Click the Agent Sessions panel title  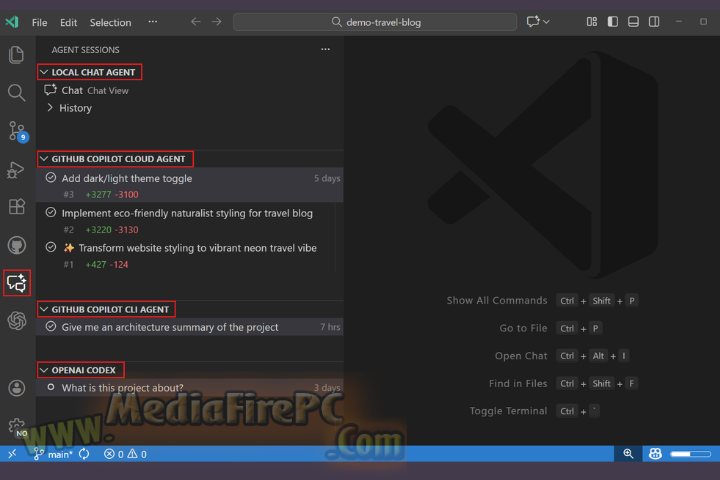[x=85, y=50]
